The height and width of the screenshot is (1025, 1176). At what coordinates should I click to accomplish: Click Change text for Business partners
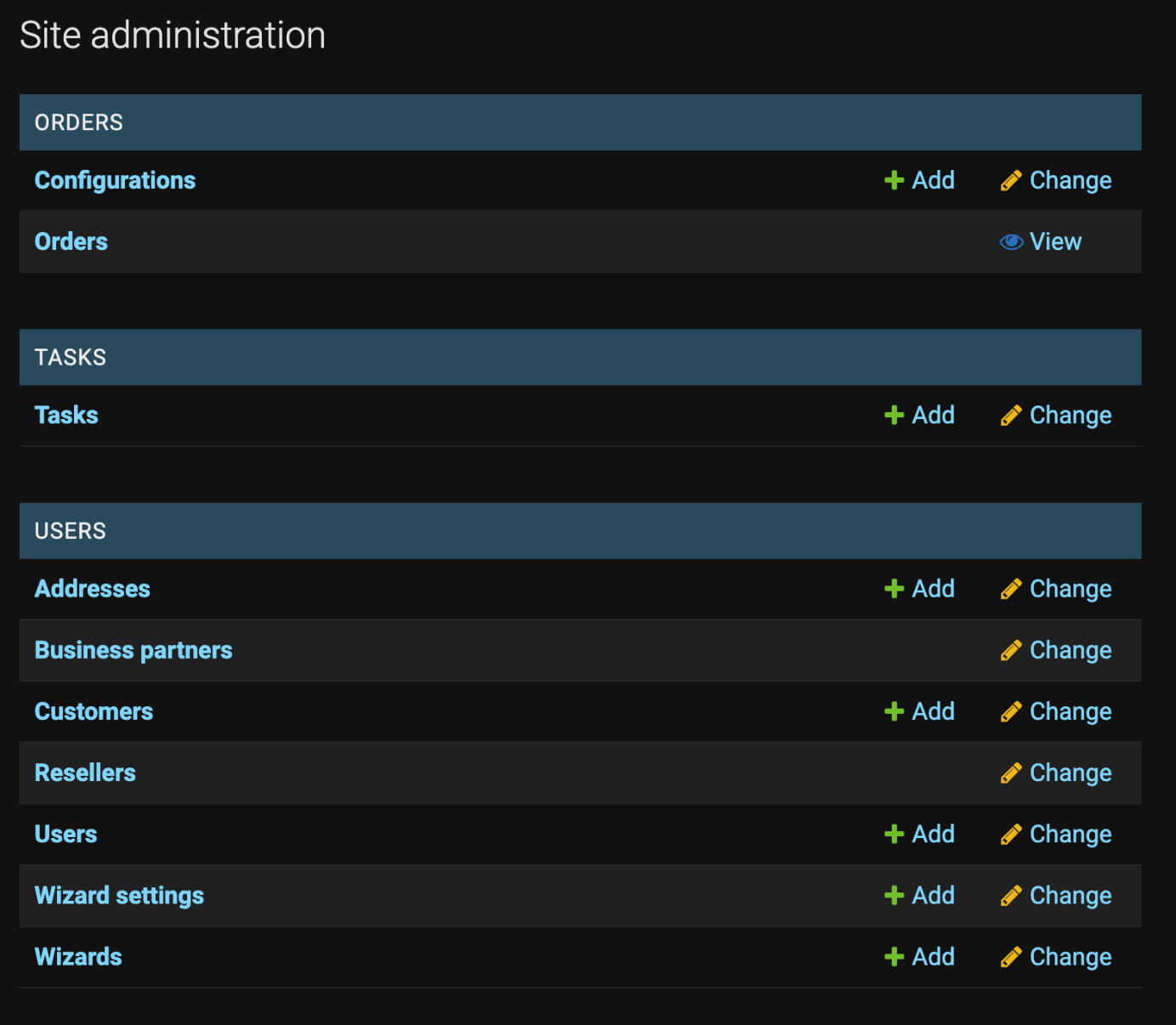click(x=1071, y=651)
